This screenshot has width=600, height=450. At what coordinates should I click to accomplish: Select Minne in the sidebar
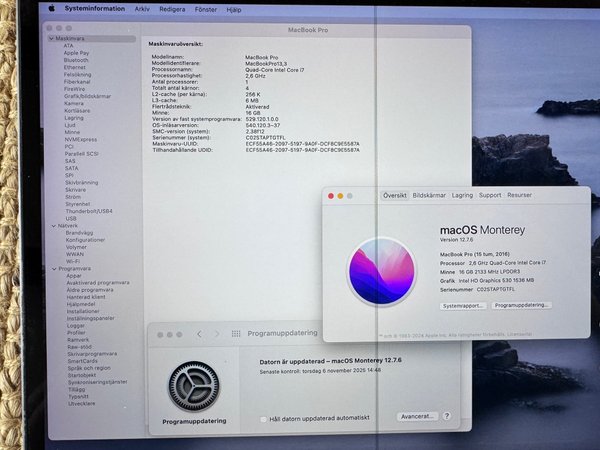click(x=72, y=132)
